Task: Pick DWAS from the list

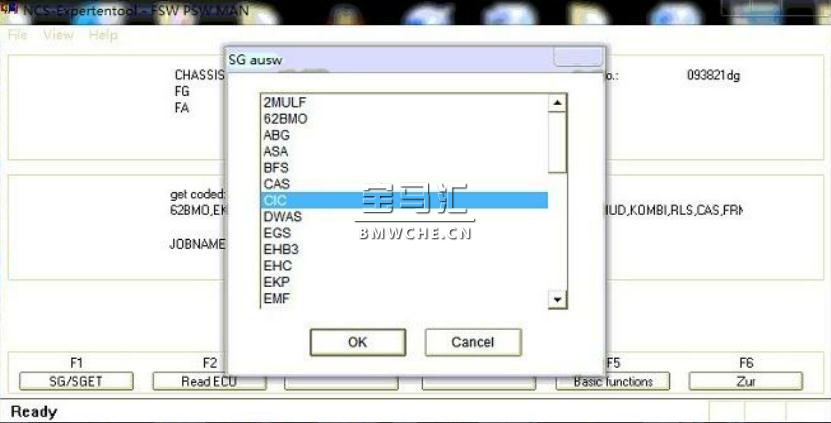Action: [405, 217]
